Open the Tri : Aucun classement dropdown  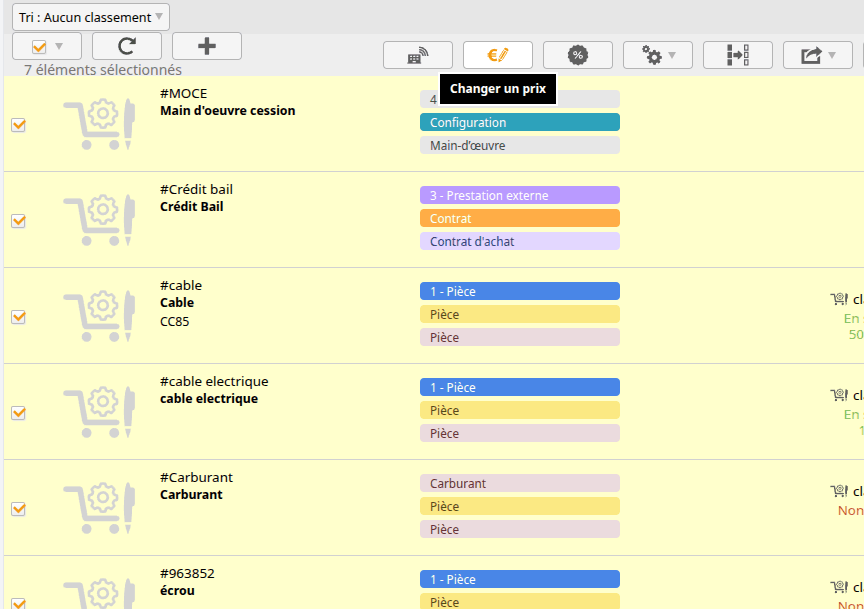pyautogui.click(x=91, y=17)
